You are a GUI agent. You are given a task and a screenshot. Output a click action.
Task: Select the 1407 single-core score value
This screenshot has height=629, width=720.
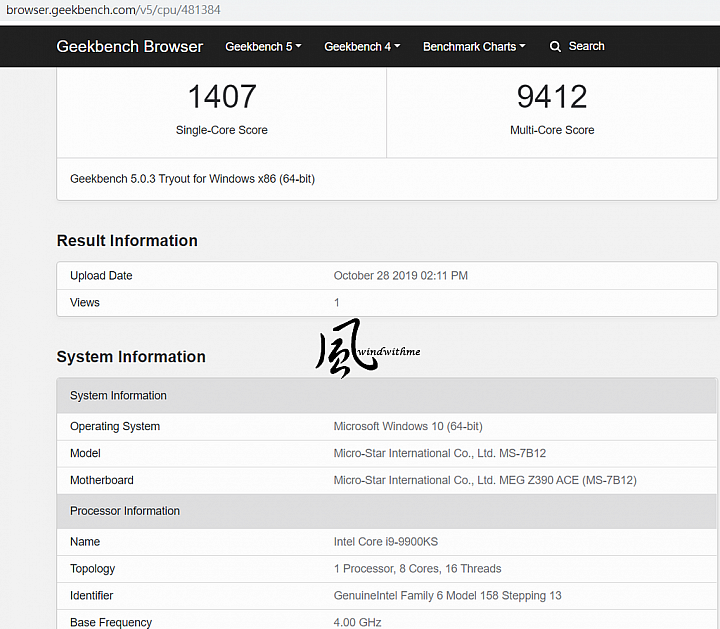pyautogui.click(x=222, y=96)
